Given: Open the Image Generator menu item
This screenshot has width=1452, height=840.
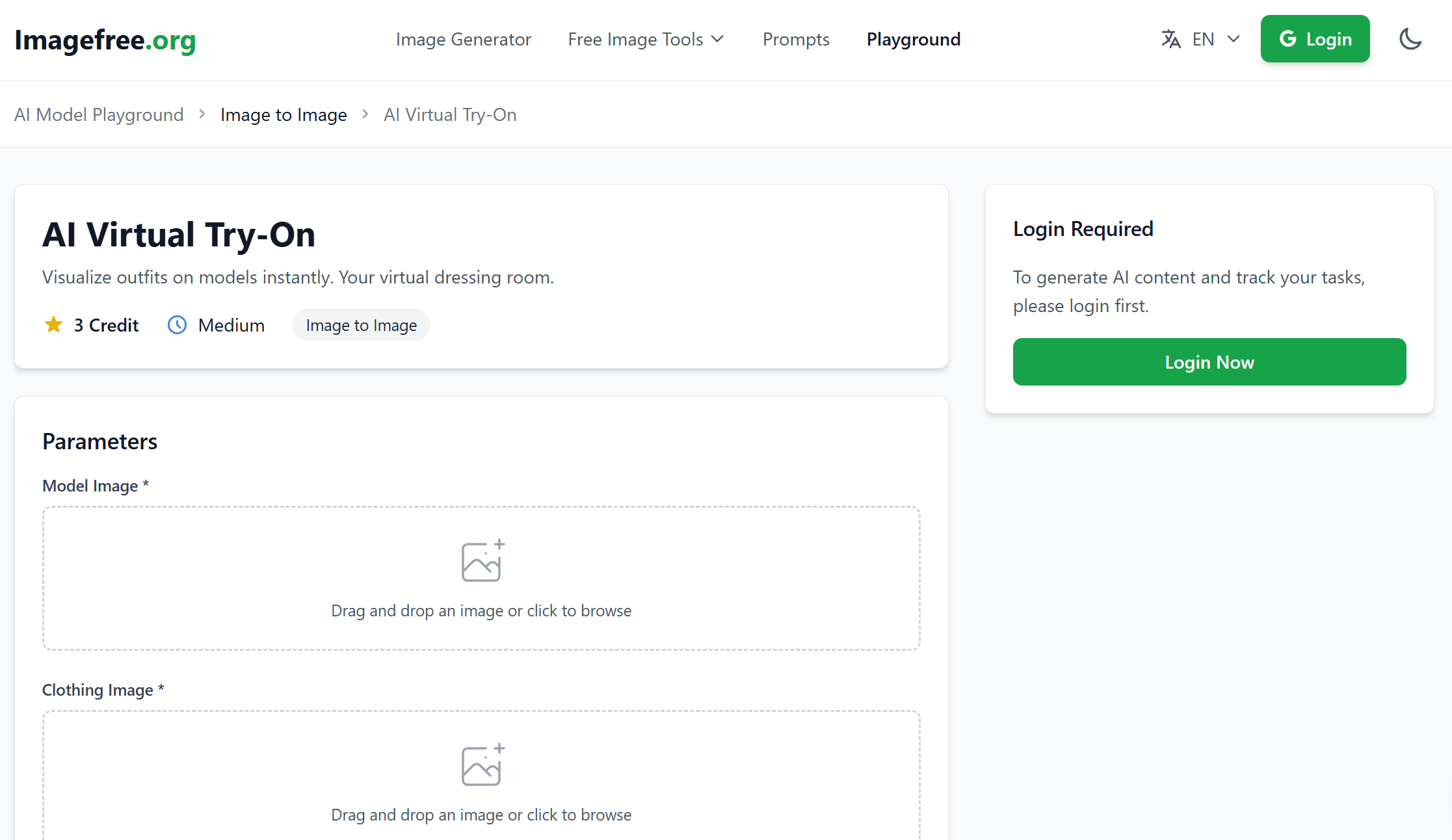Looking at the screenshot, I should pyautogui.click(x=463, y=39).
